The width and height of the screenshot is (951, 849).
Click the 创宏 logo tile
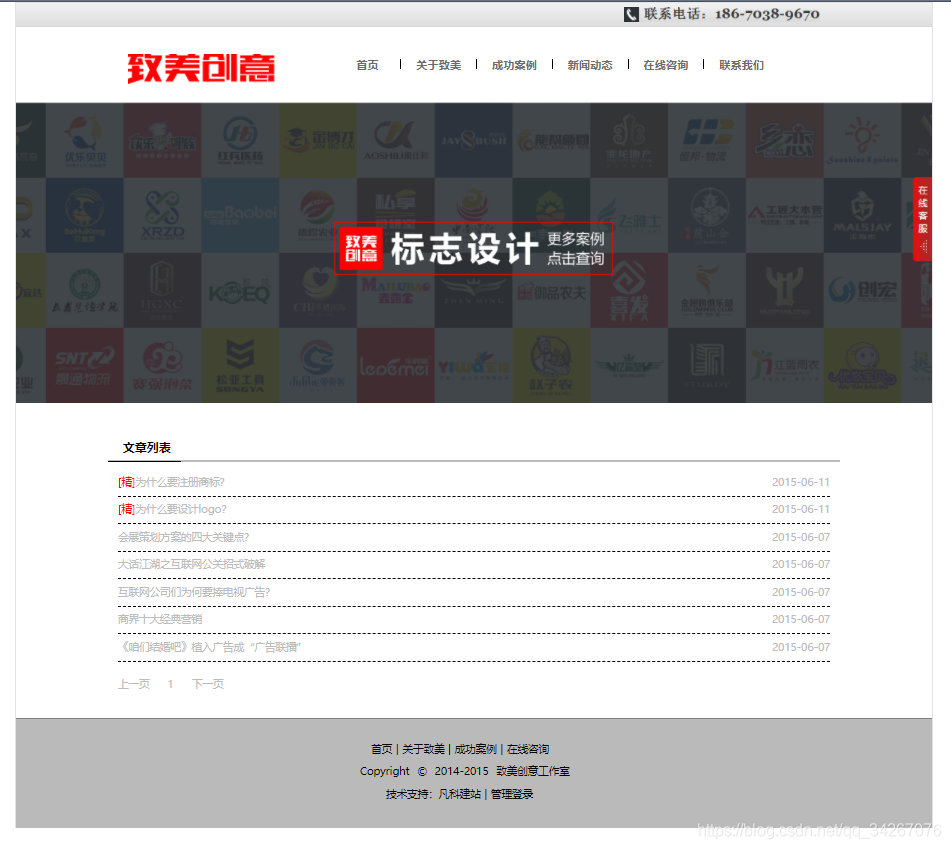coord(862,290)
